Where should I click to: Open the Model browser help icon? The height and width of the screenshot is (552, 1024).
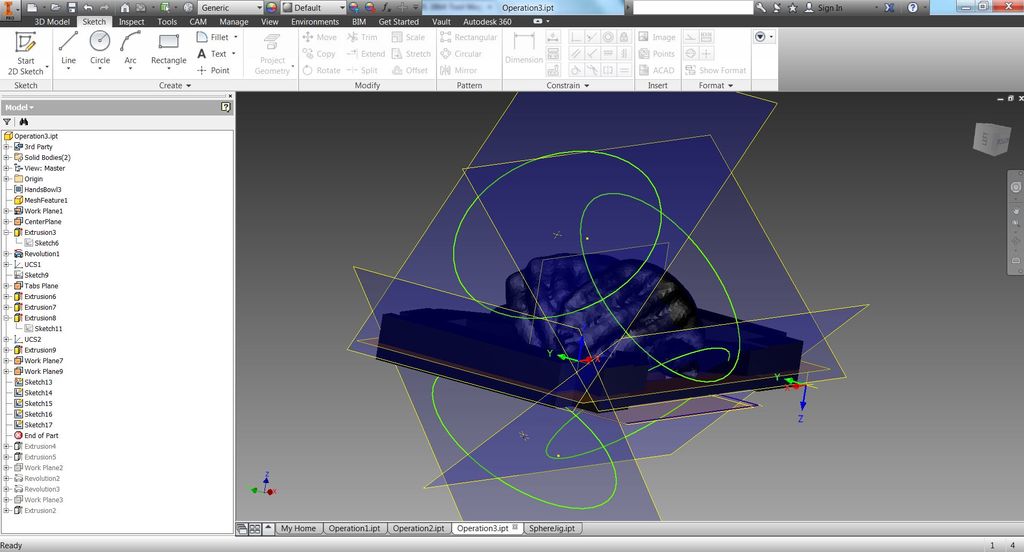pyautogui.click(x=225, y=107)
